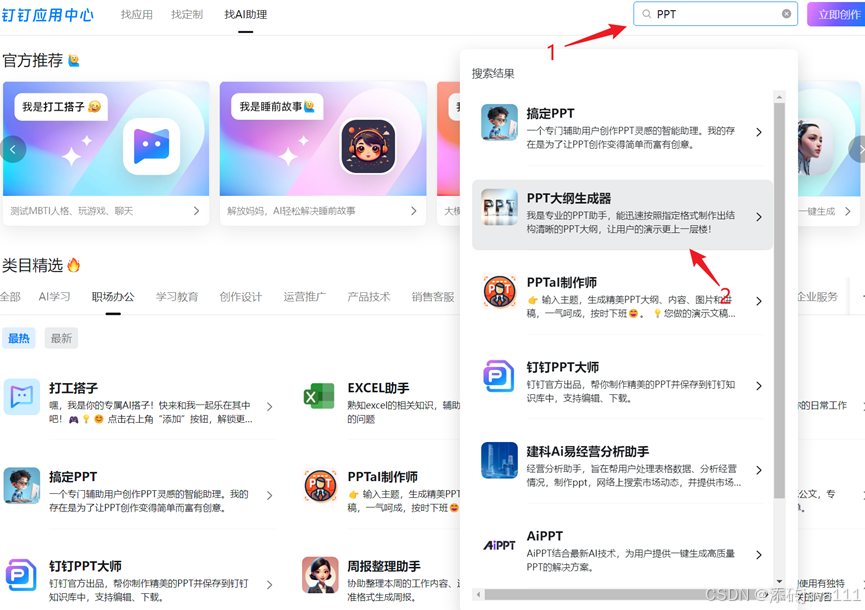Select the 学习教育 category tab
Viewport: 865px width, 610px height.
[x=177, y=297]
